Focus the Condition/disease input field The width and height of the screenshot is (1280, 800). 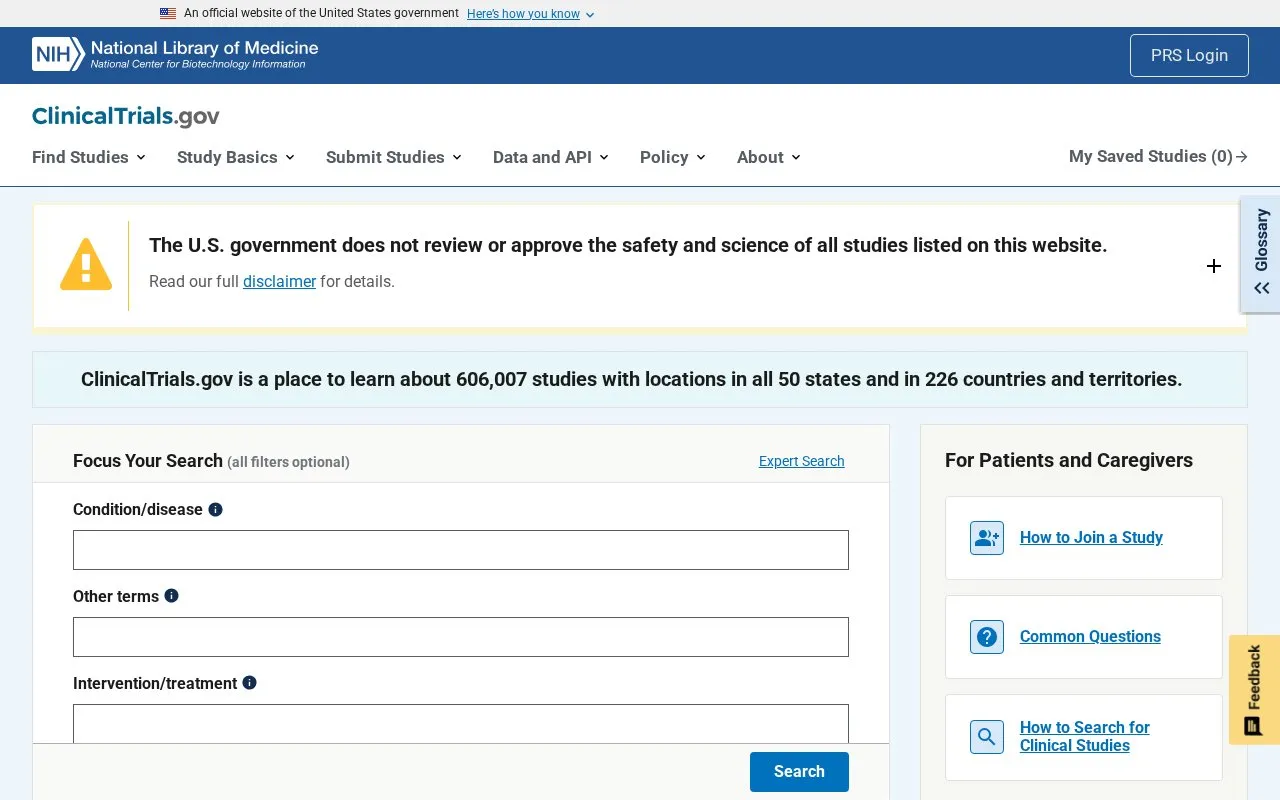pyautogui.click(x=461, y=550)
